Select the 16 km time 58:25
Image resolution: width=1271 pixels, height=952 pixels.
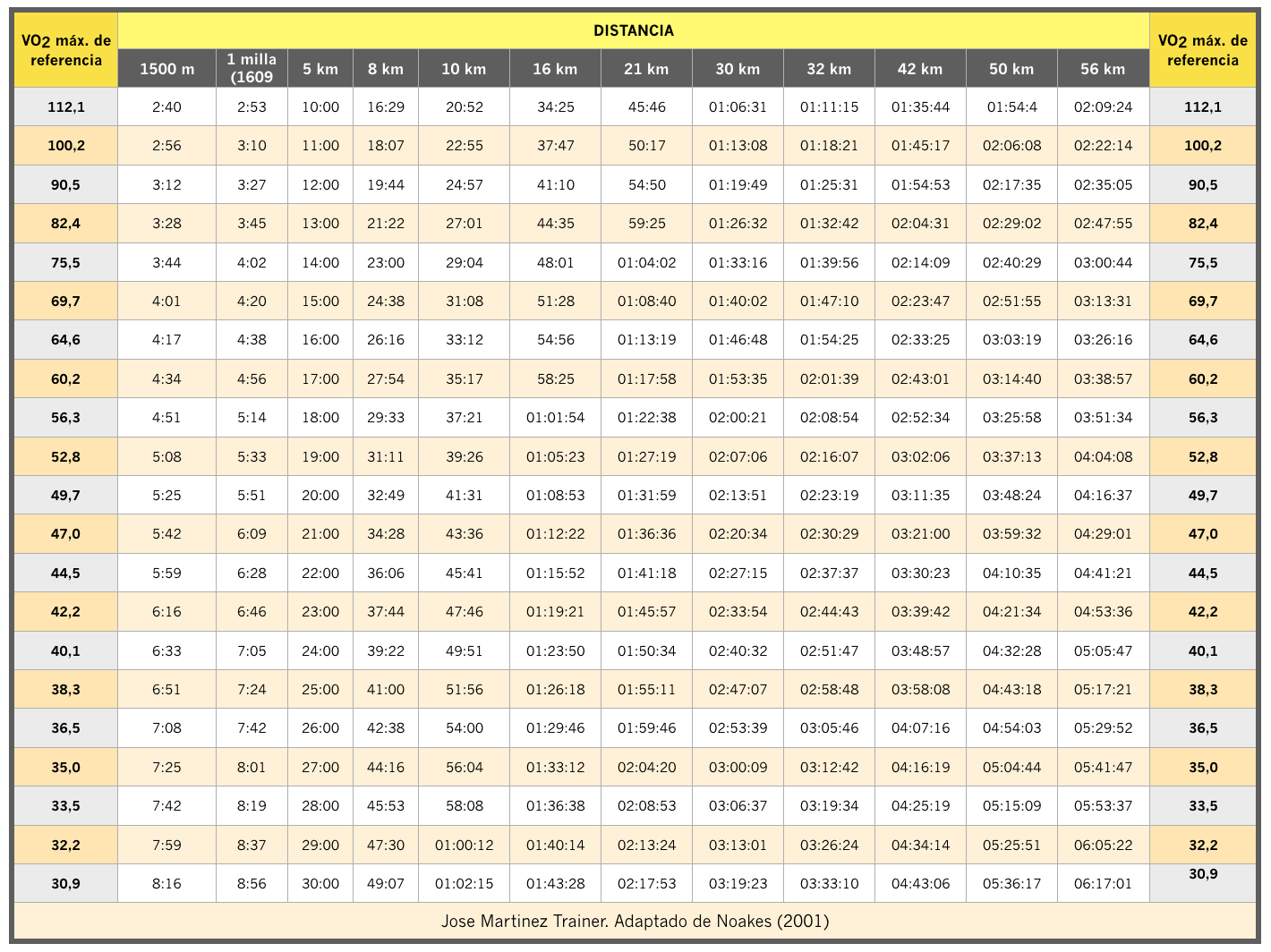555,379
